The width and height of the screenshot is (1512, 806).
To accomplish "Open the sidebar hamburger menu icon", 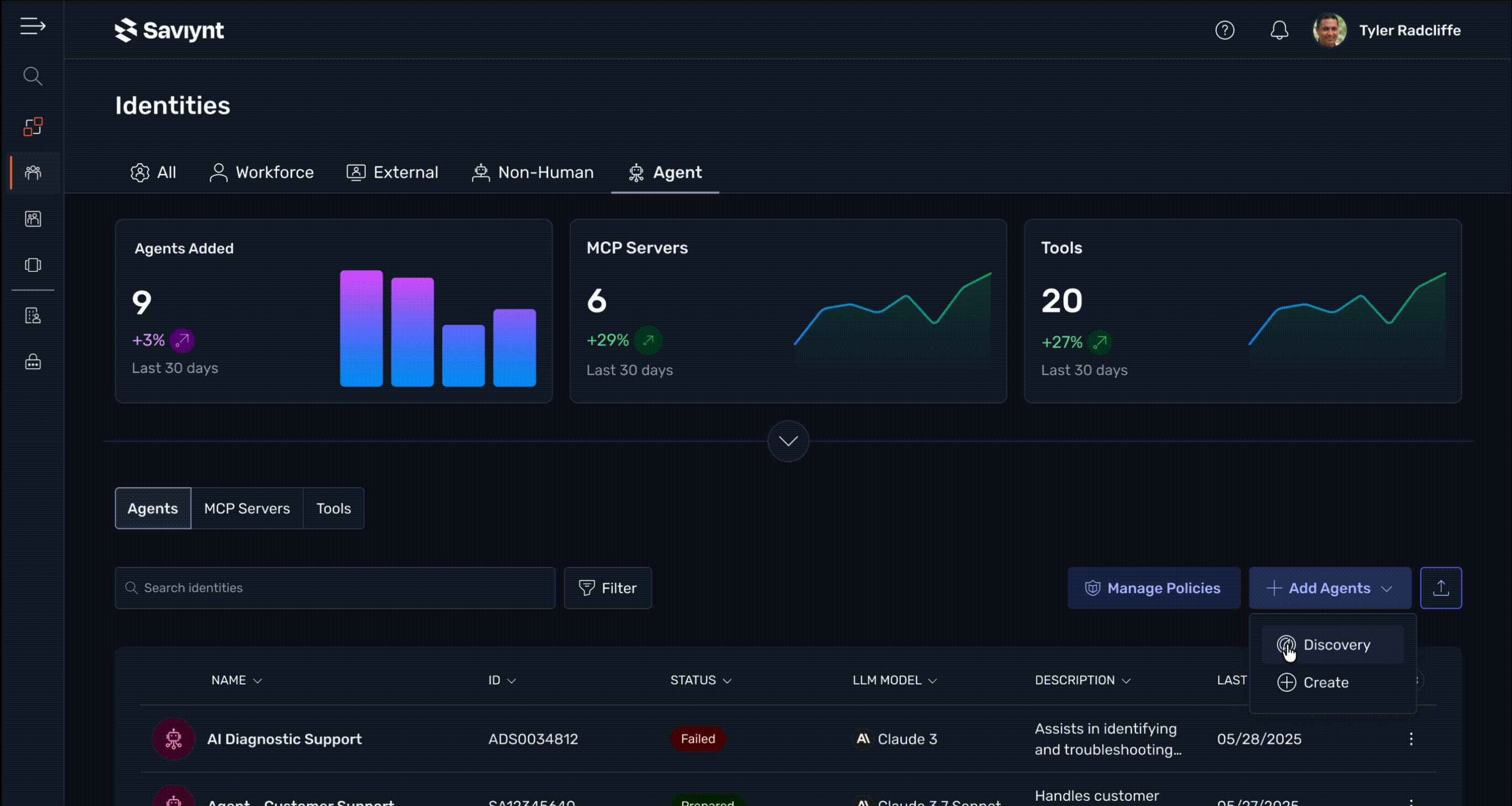I will [32, 26].
